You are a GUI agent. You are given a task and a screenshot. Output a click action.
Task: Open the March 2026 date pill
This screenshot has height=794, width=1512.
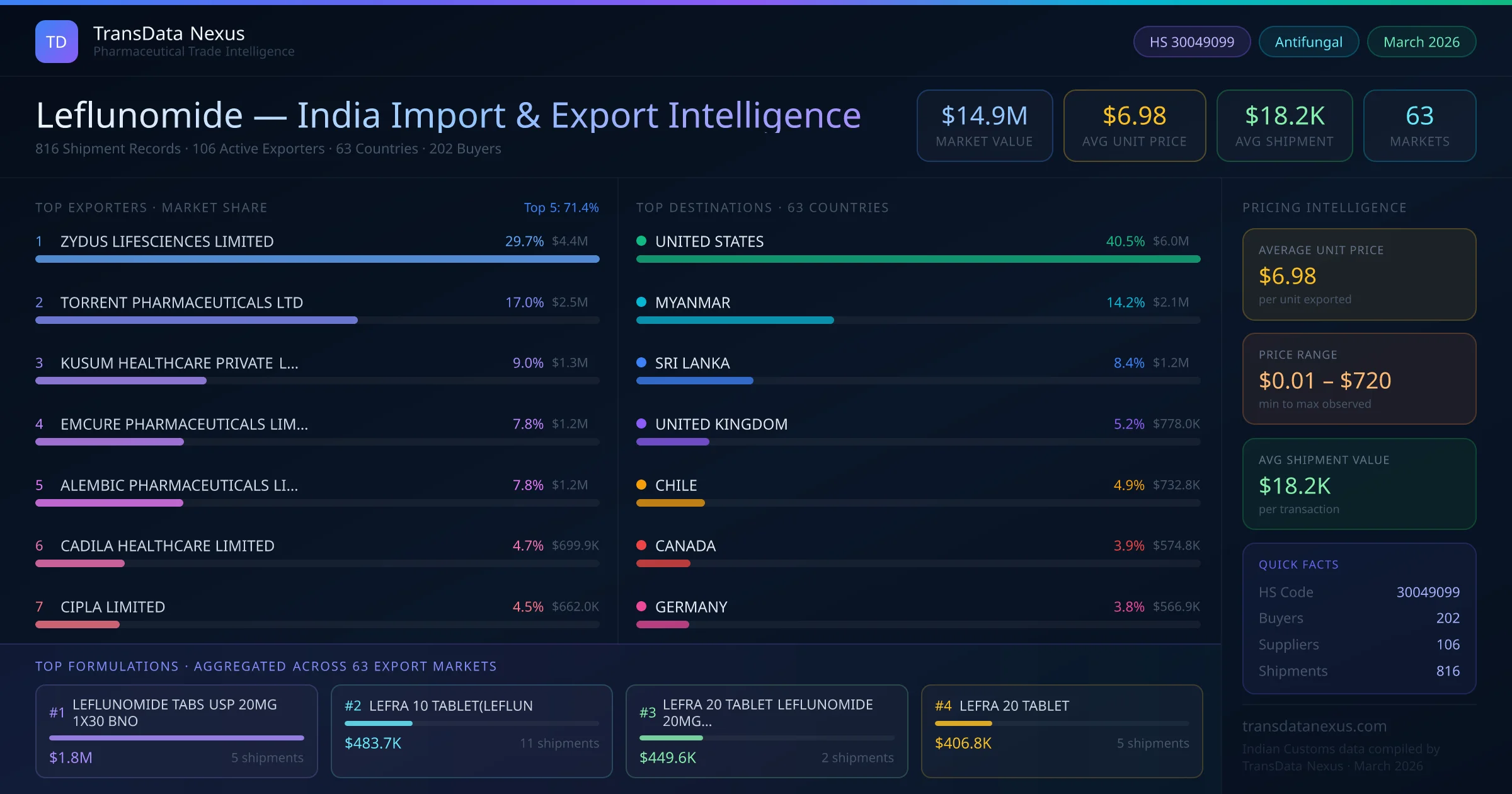pos(1421,42)
